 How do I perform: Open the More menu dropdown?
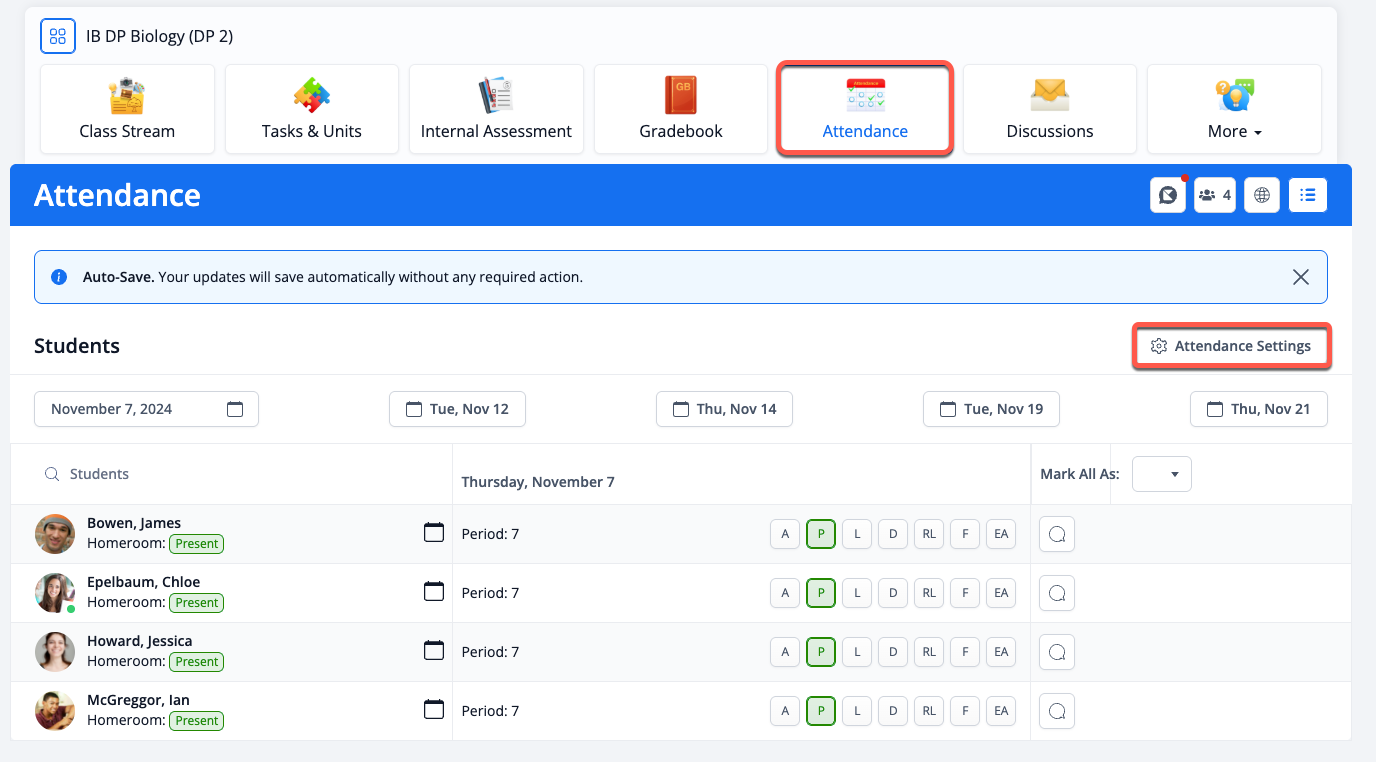[x=1234, y=110]
